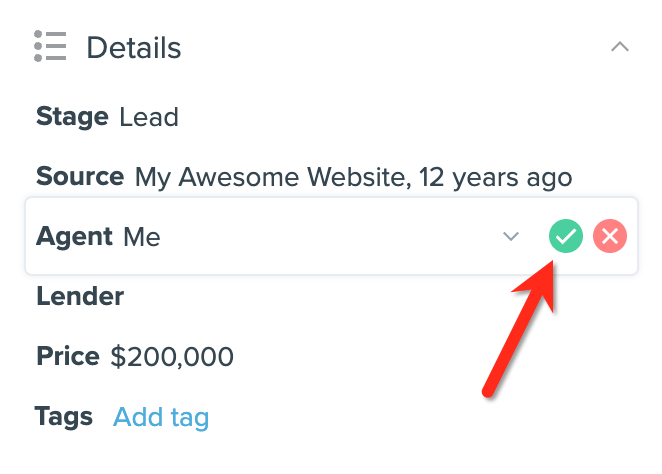Image resolution: width=662 pixels, height=474 pixels.
Task: Cancel agent edit with red X
Action: (610, 236)
